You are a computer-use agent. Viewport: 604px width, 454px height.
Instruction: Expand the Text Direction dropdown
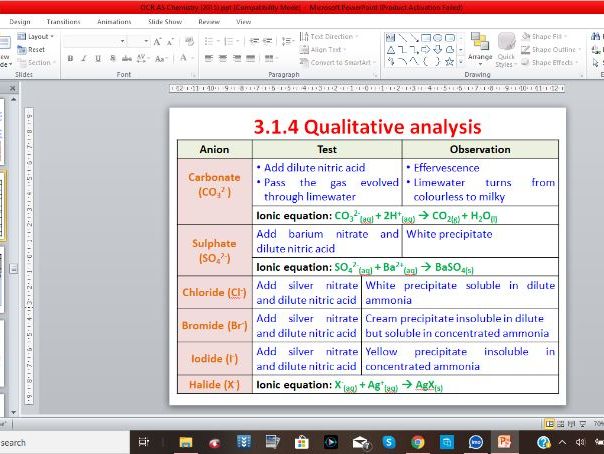click(x=331, y=36)
